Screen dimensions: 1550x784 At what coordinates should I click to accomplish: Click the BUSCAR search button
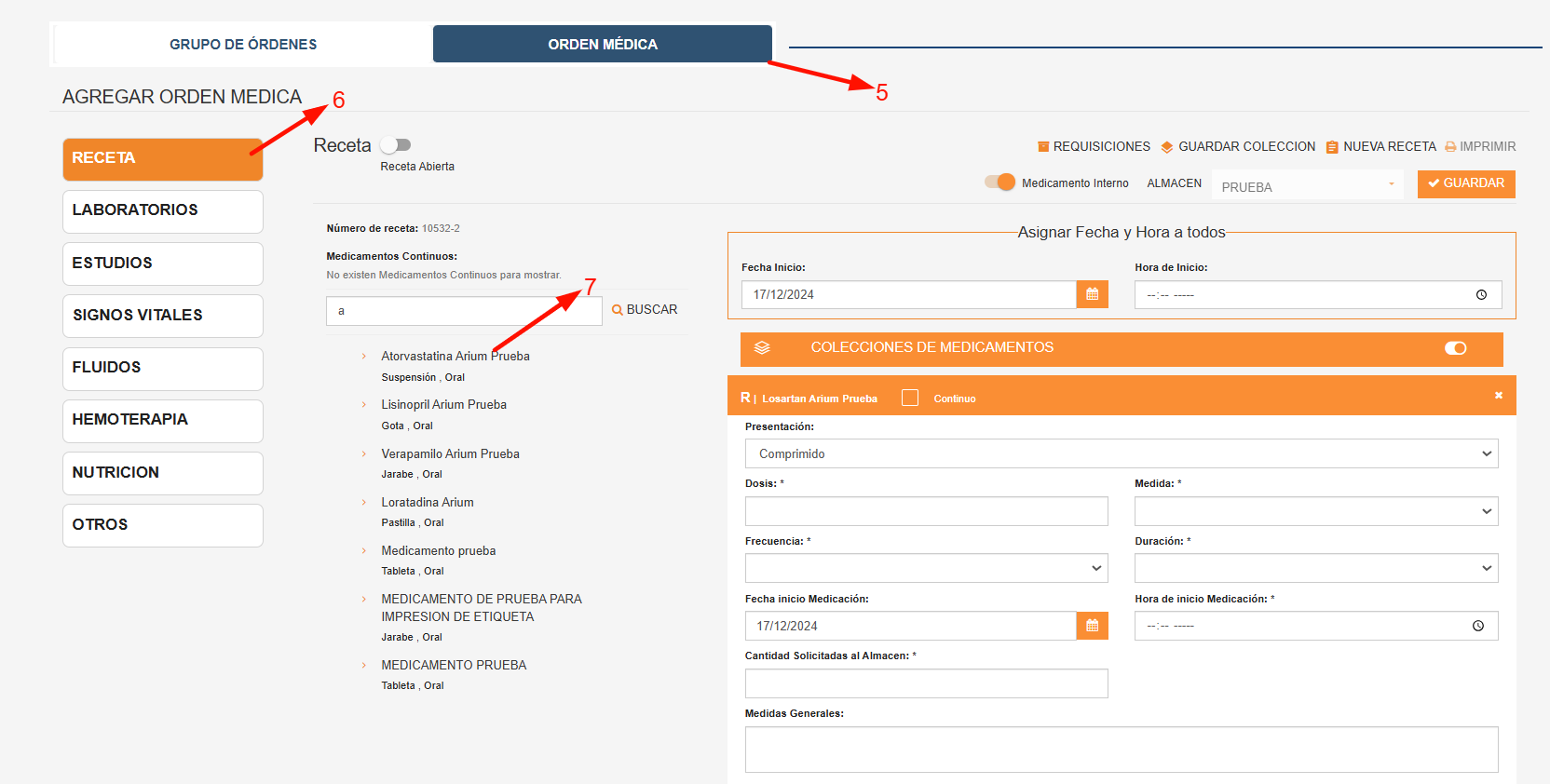(x=645, y=310)
